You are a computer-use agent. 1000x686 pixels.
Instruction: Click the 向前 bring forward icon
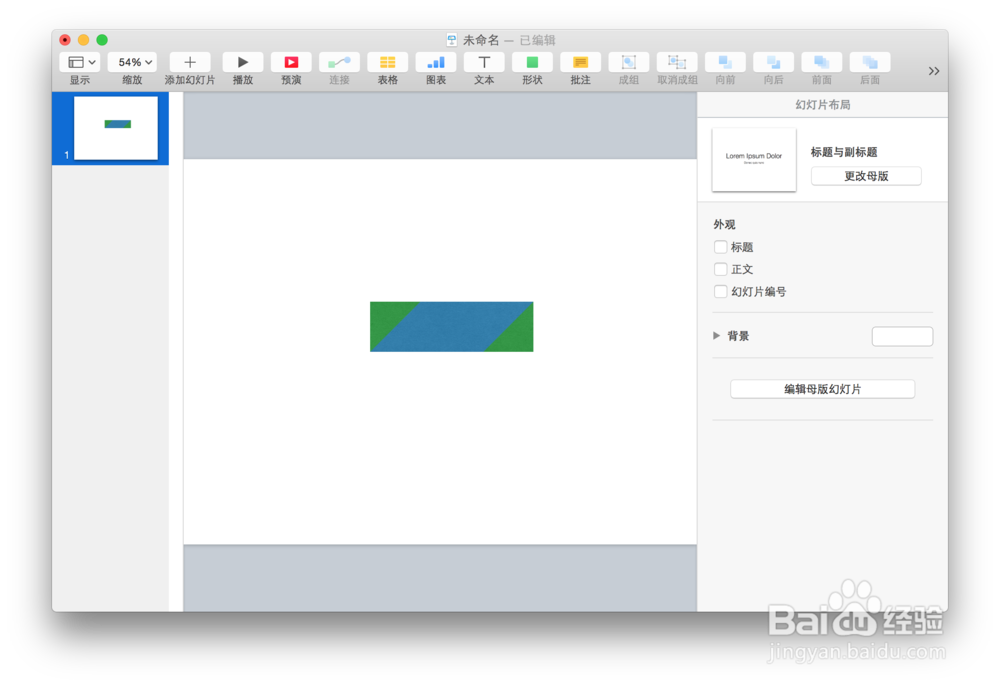coord(725,62)
